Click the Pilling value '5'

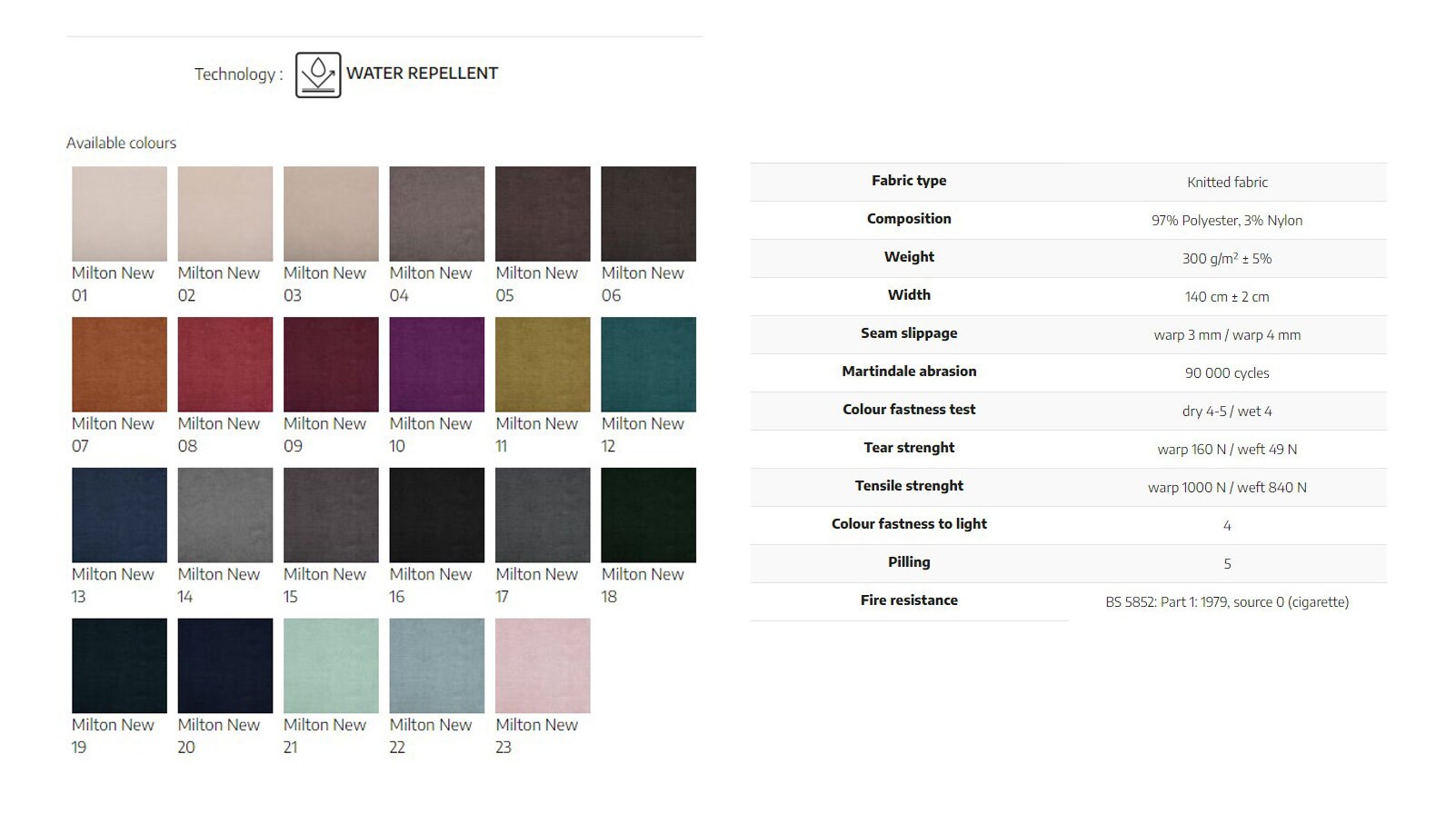1227,564
